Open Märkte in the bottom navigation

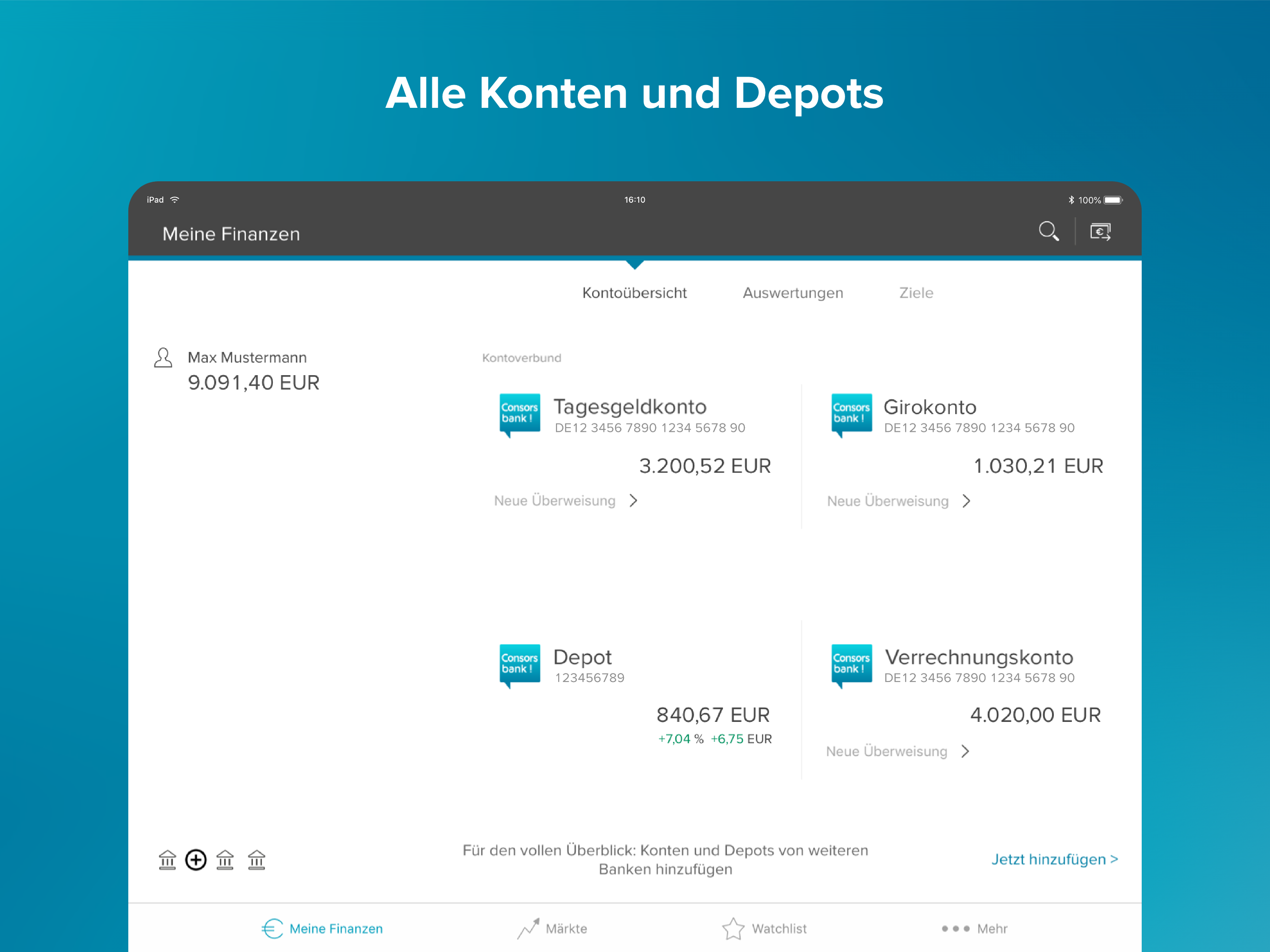pyautogui.click(x=552, y=928)
